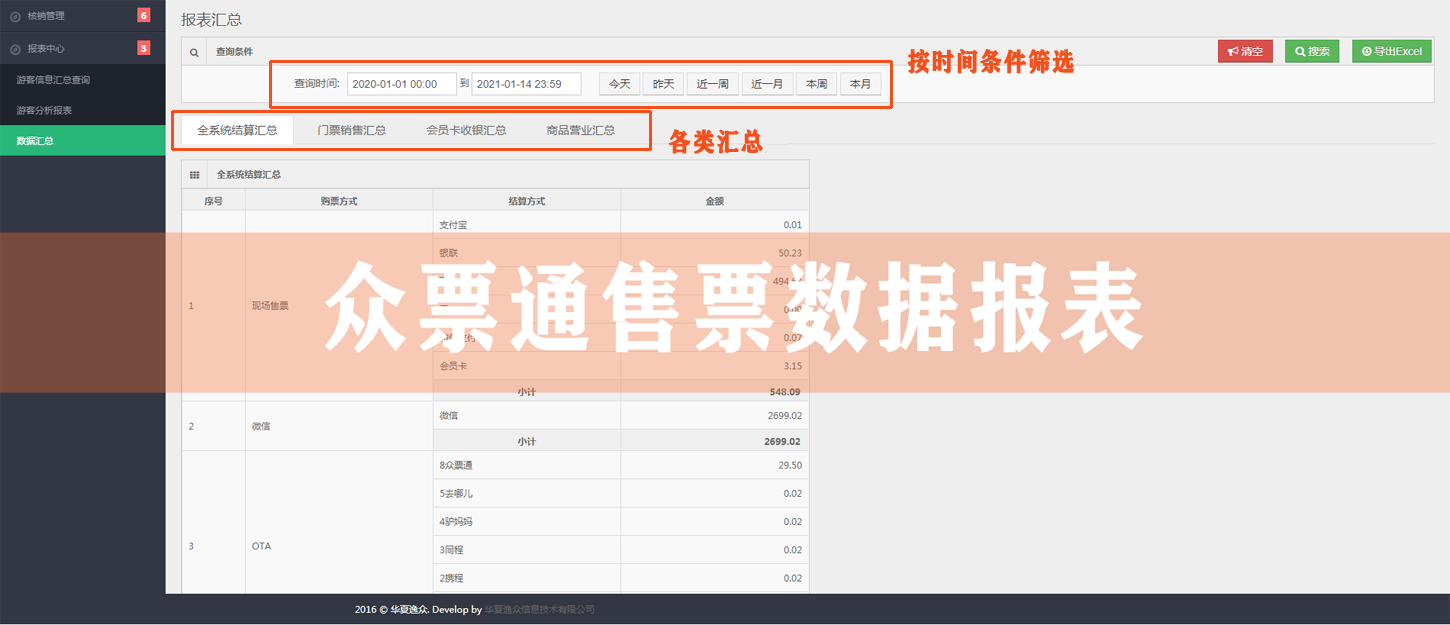
Task: Click the green 搜索 button
Action: point(1312,51)
